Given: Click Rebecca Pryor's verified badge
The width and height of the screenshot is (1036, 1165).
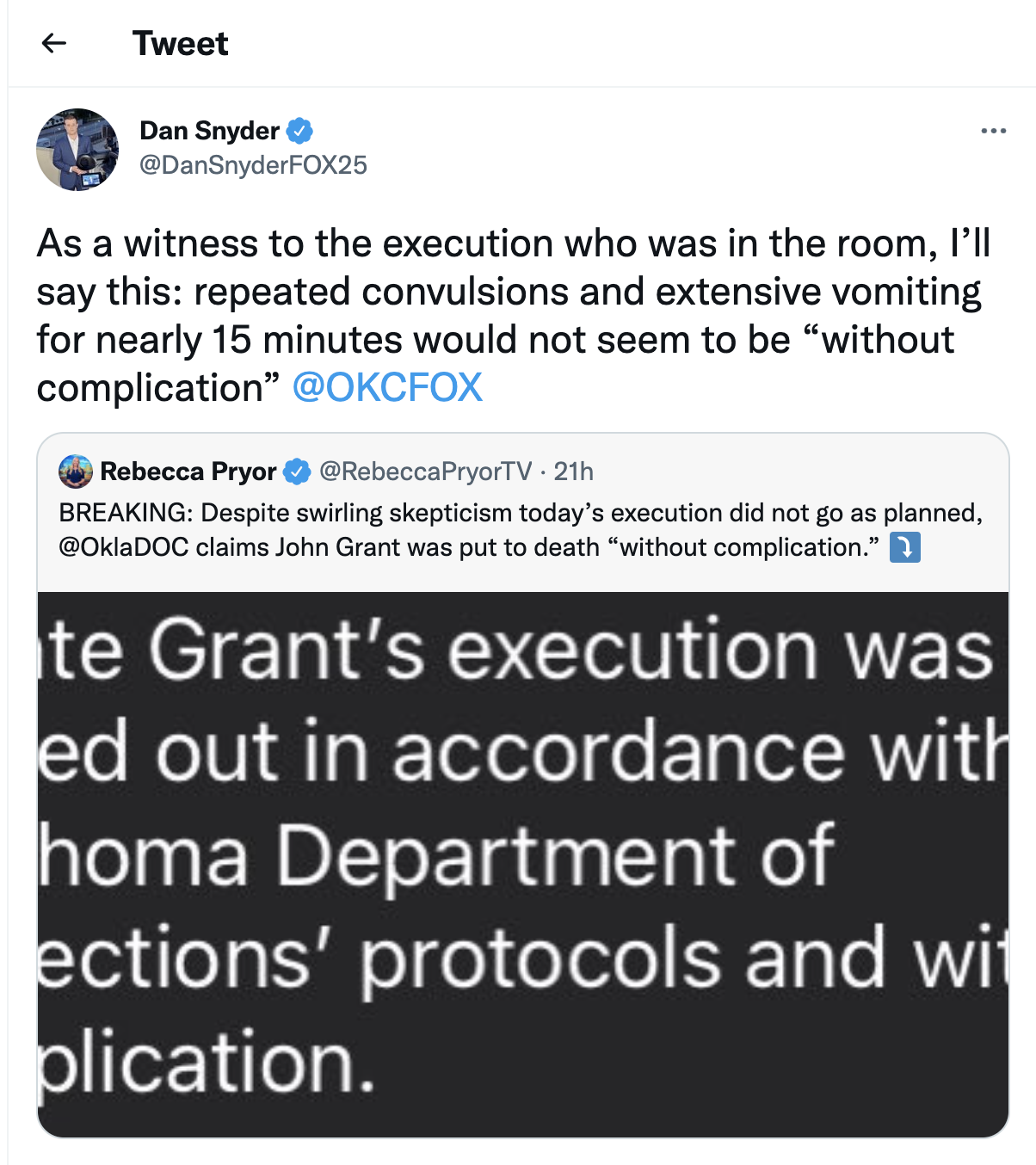Looking at the screenshot, I should (x=297, y=472).
